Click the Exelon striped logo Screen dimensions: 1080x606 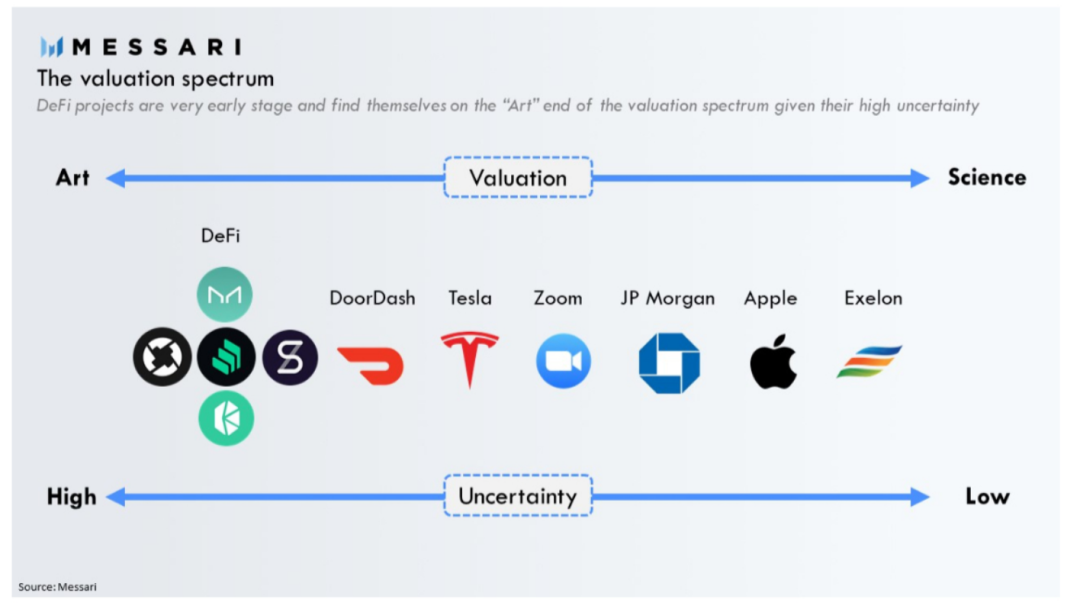coord(870,362)
